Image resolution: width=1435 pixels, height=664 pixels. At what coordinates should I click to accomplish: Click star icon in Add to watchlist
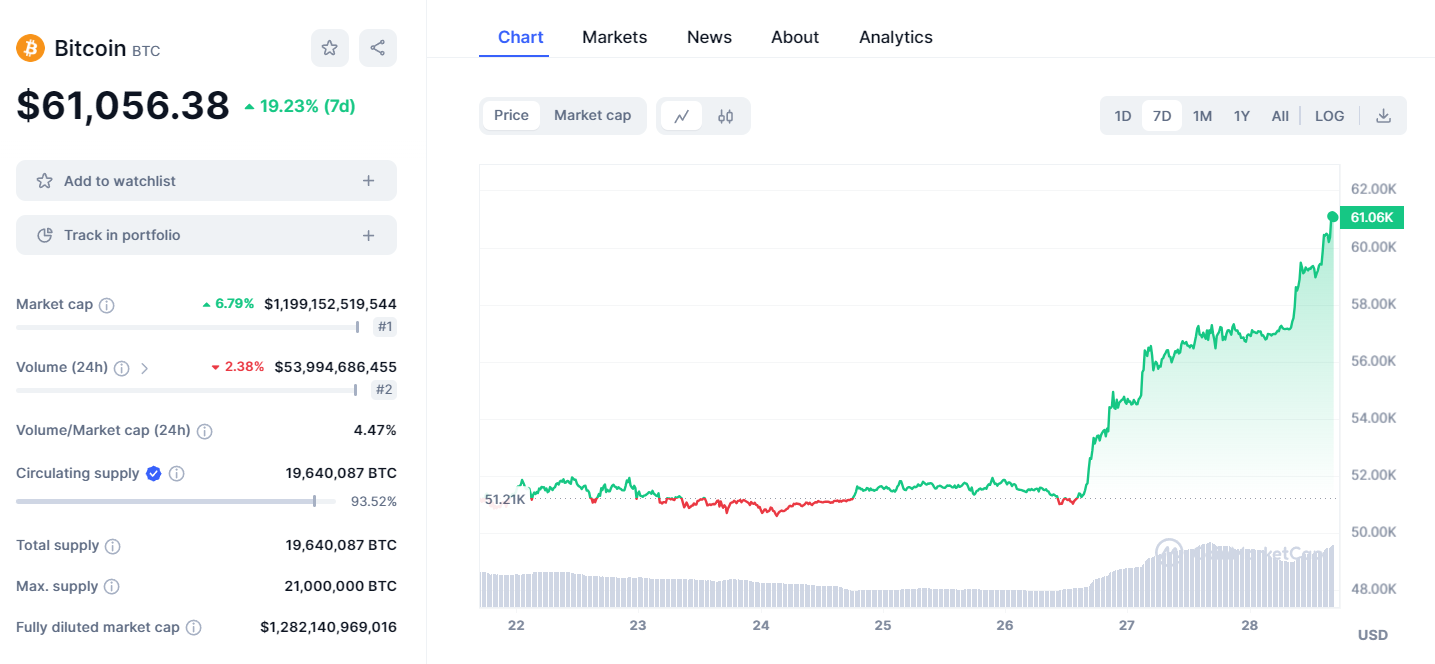[44, 181]
